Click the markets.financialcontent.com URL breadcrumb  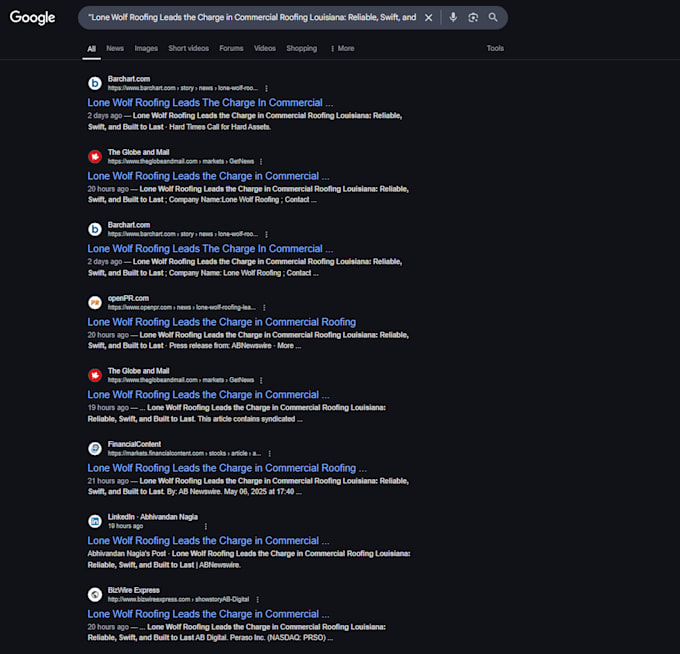point(184,454)
